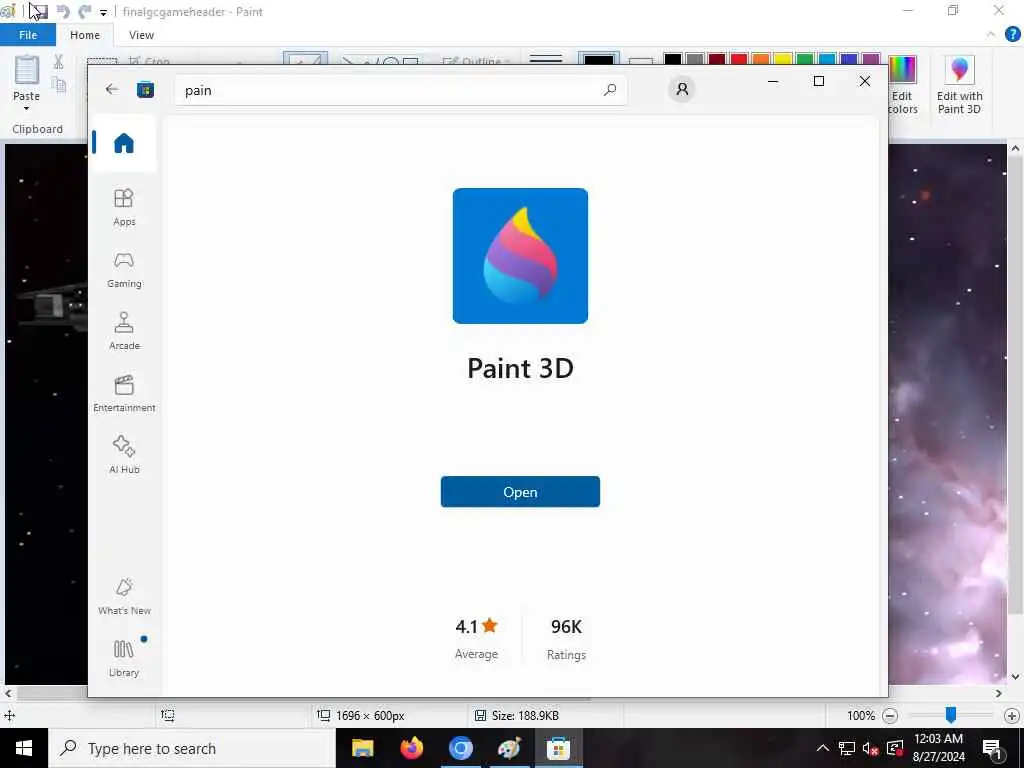Open Paint Help question mark icon
Image resolution: width=1024 pixels, height=768 pixels.
[x=1012, y=35]
